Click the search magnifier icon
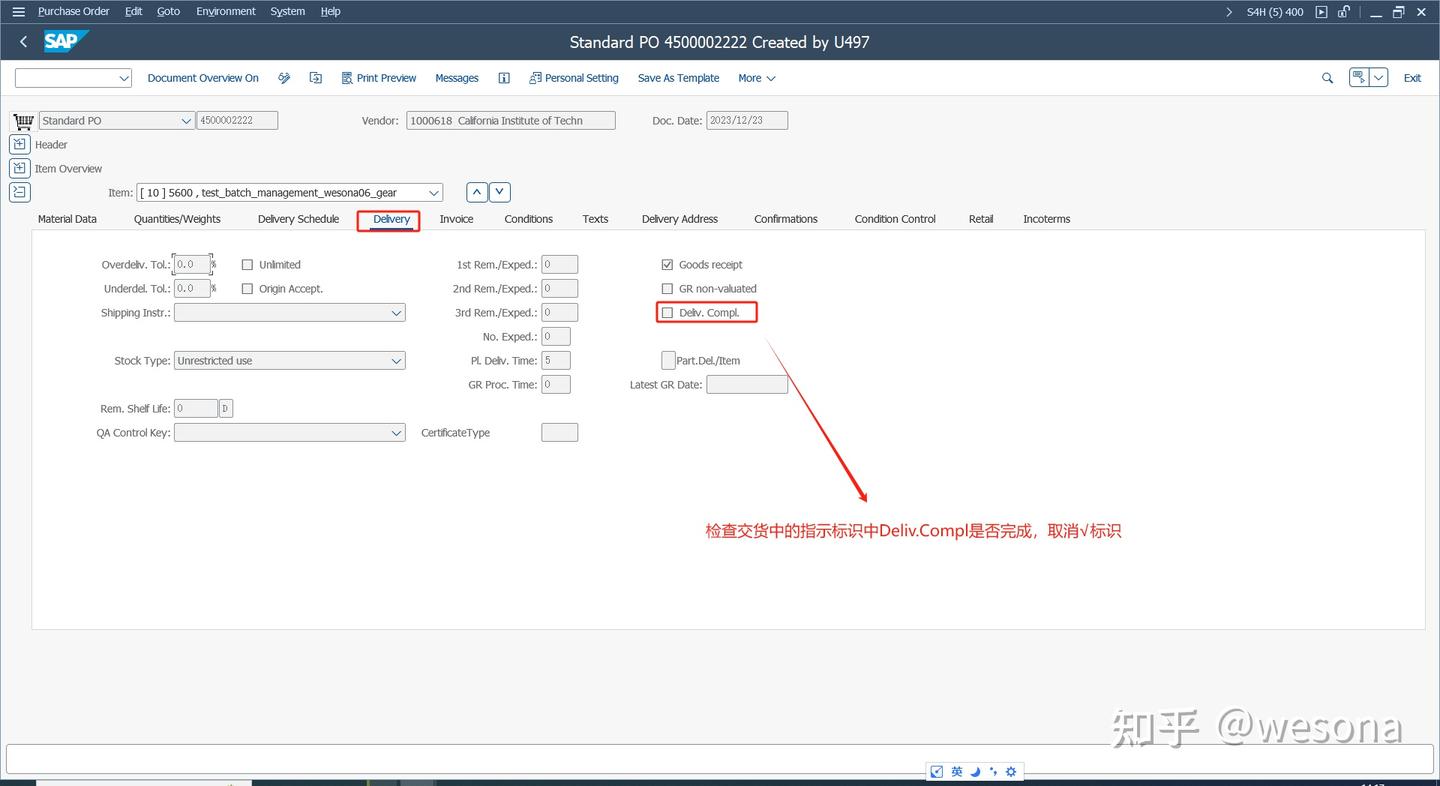Image resolution: width=1440 pixels, height=786 pixels. tap(1328, 78)
